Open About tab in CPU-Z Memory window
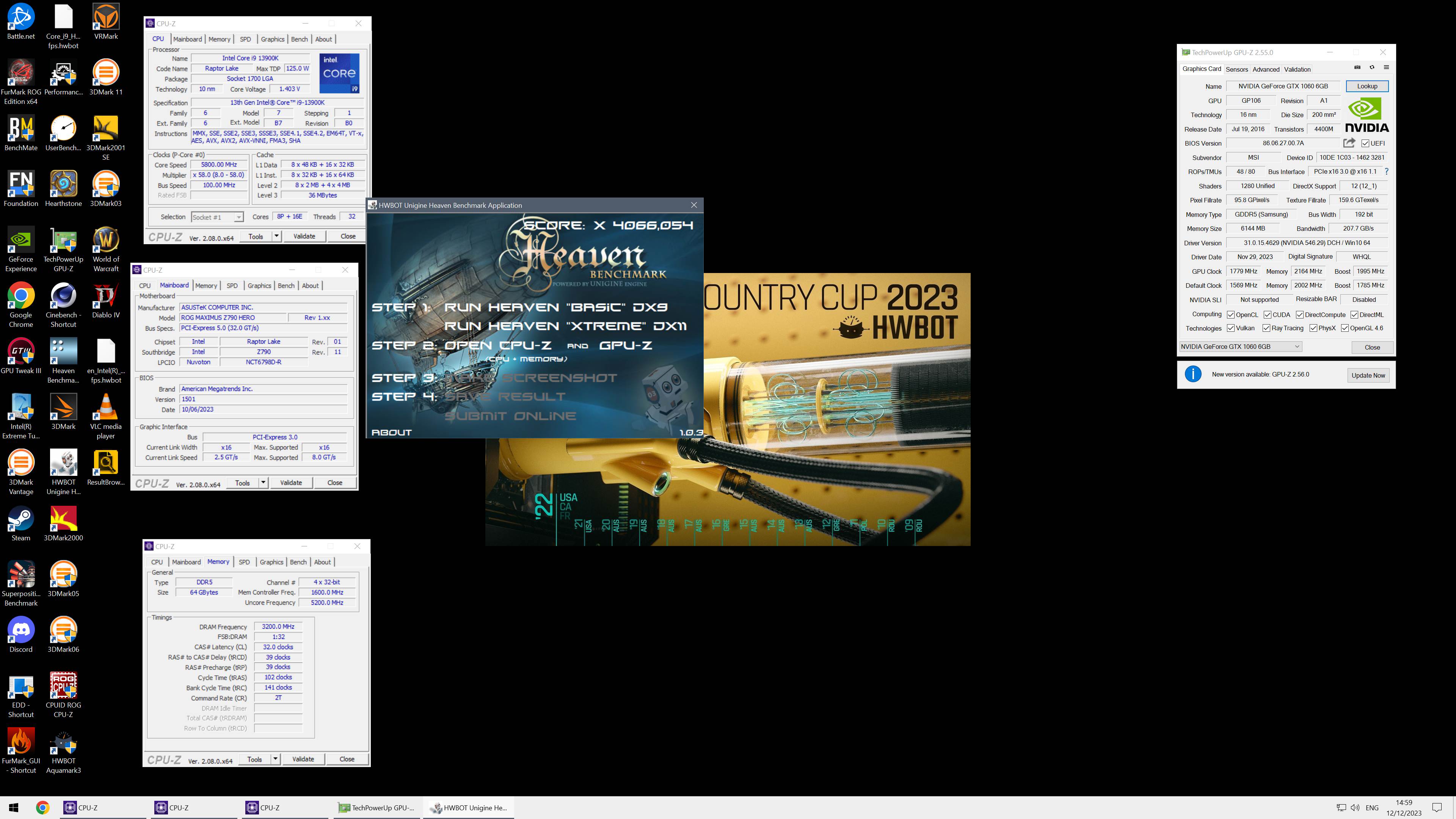Viewport: 1456px width, 819px height. tap(322, 562)
